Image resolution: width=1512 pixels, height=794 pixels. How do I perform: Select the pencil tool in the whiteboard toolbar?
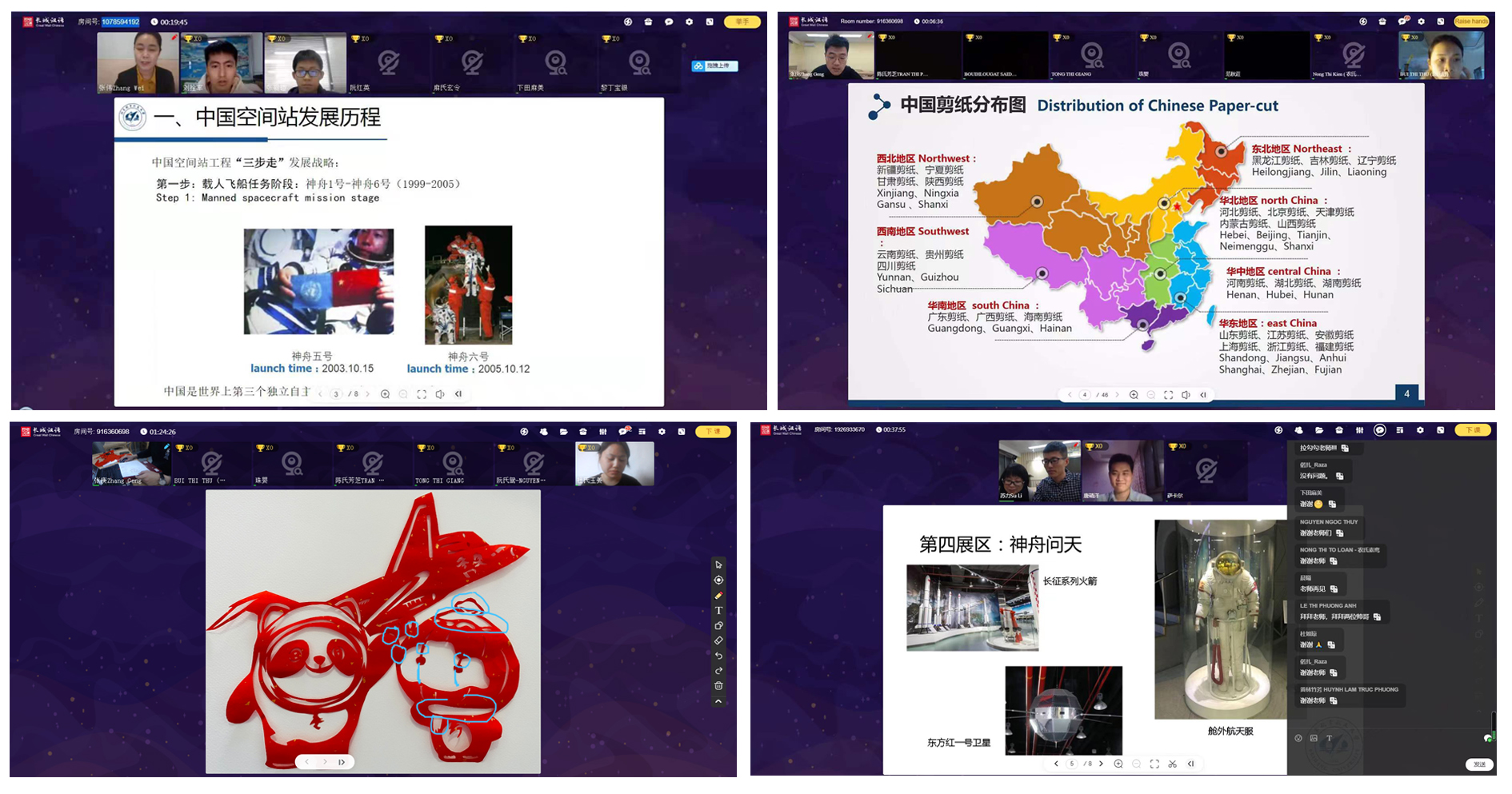coord(718,596)
